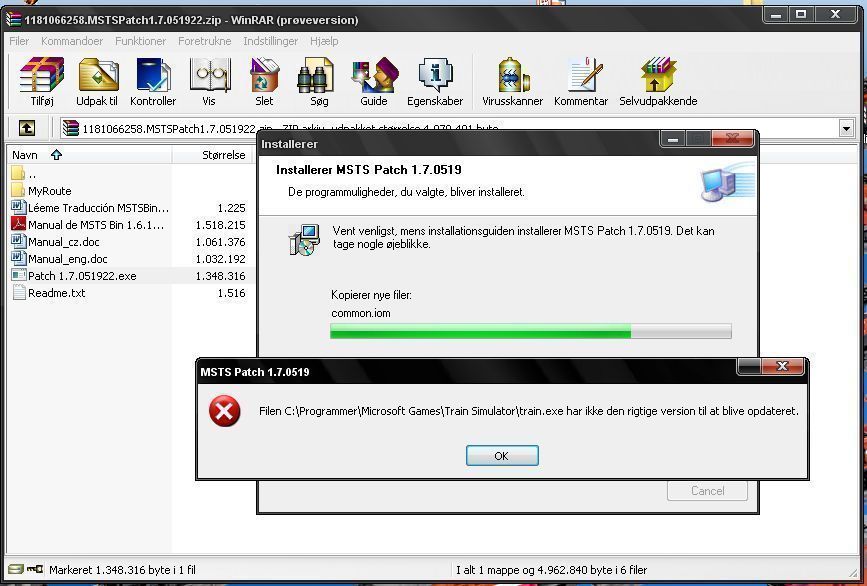The image size is (867, 586).
Task: Click the Word icon of Manual_cz.doc
Action: 19,242
